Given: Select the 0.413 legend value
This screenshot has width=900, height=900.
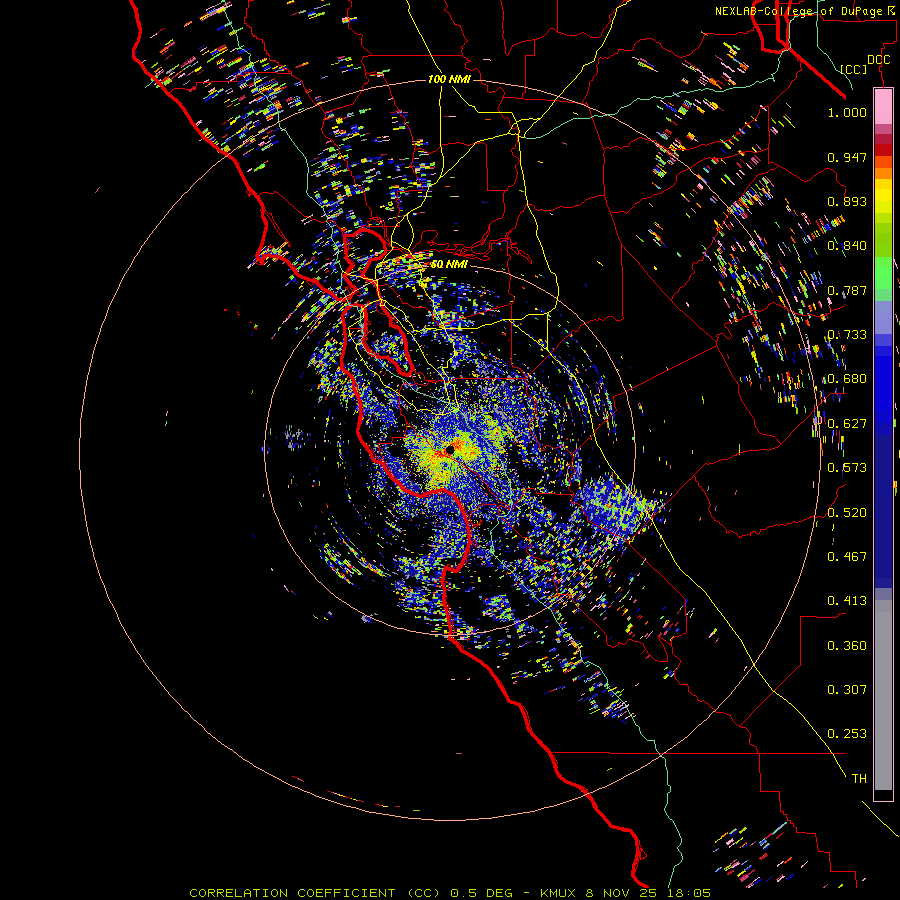Looking at the screenshot, I should [x=847, y=601].
